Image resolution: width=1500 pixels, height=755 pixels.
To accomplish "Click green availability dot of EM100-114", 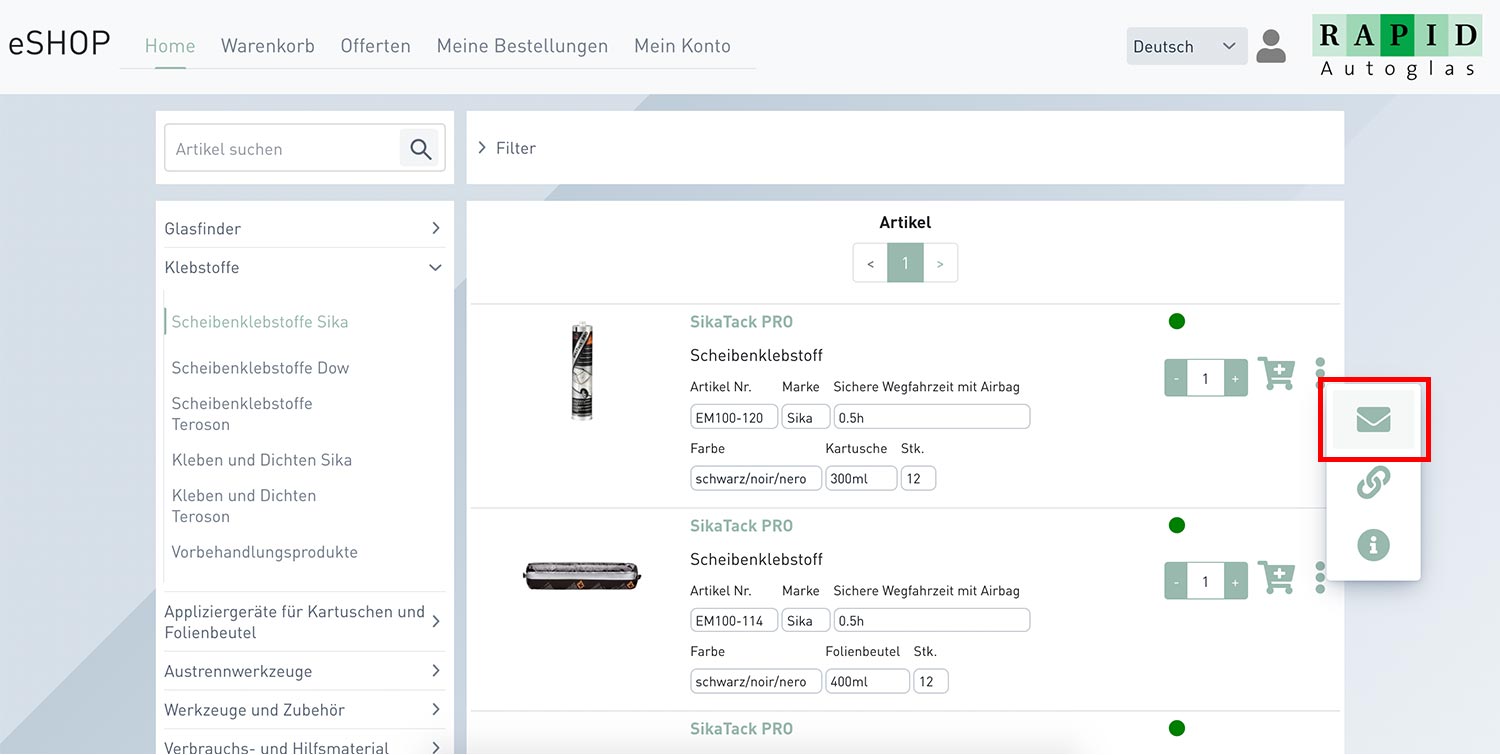I will pyautogui.click(x=1177, y=525).
